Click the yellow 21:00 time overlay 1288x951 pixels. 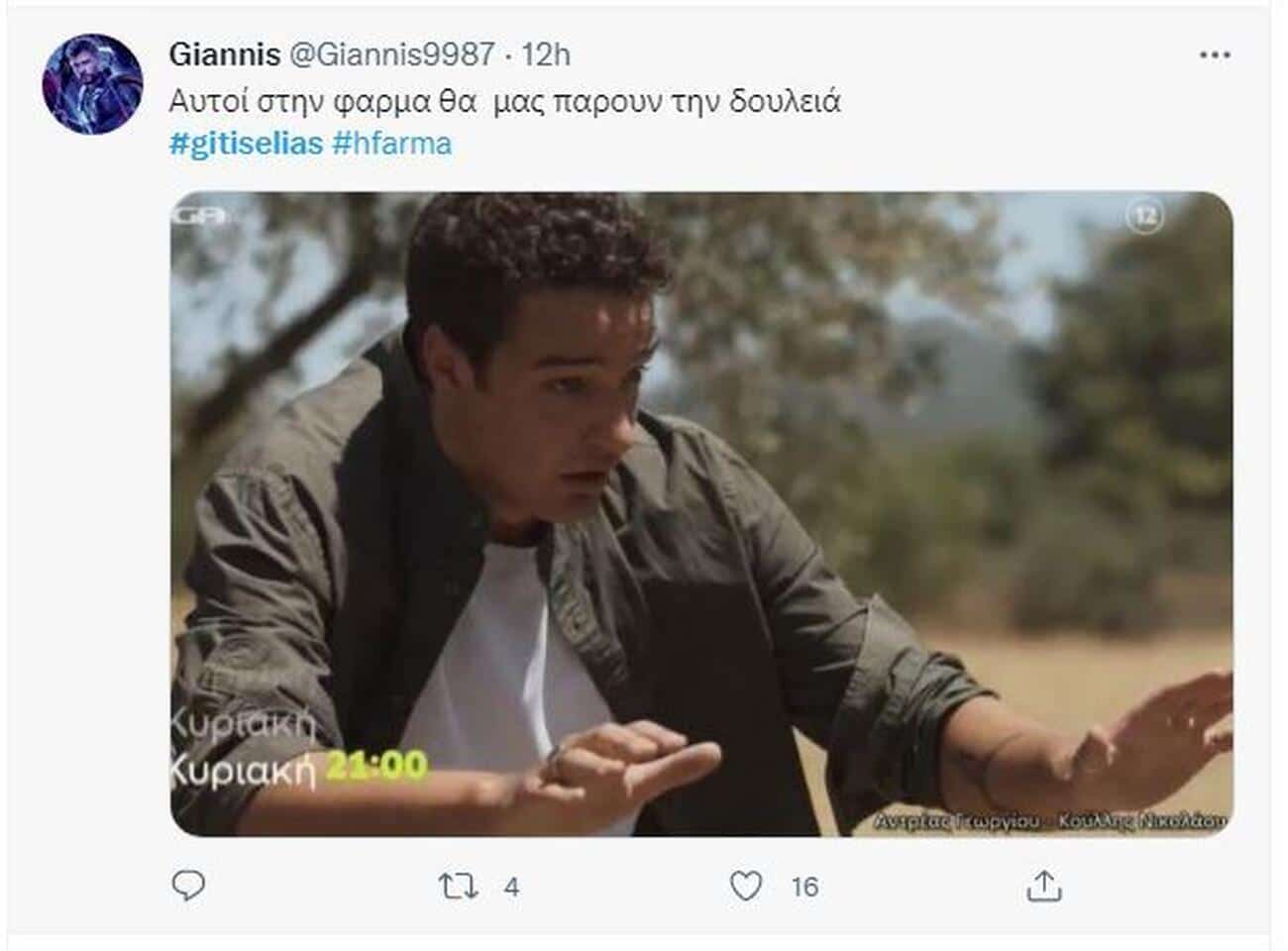[x=376, y=764]
